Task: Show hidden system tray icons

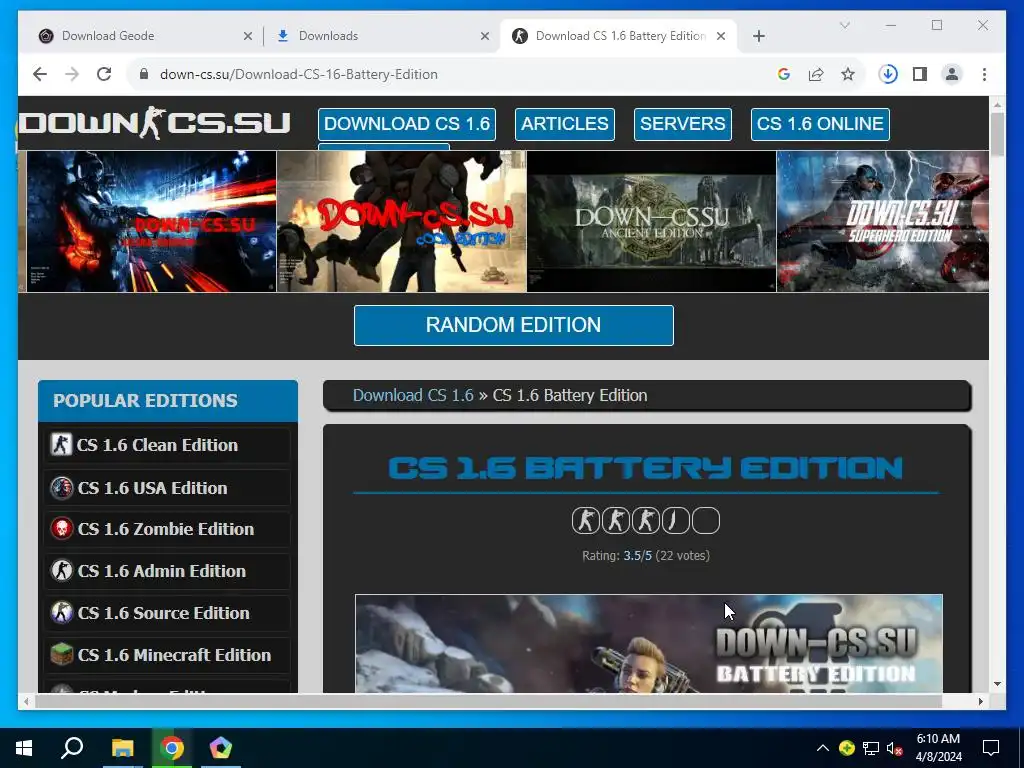Action: tap(823, 748)
